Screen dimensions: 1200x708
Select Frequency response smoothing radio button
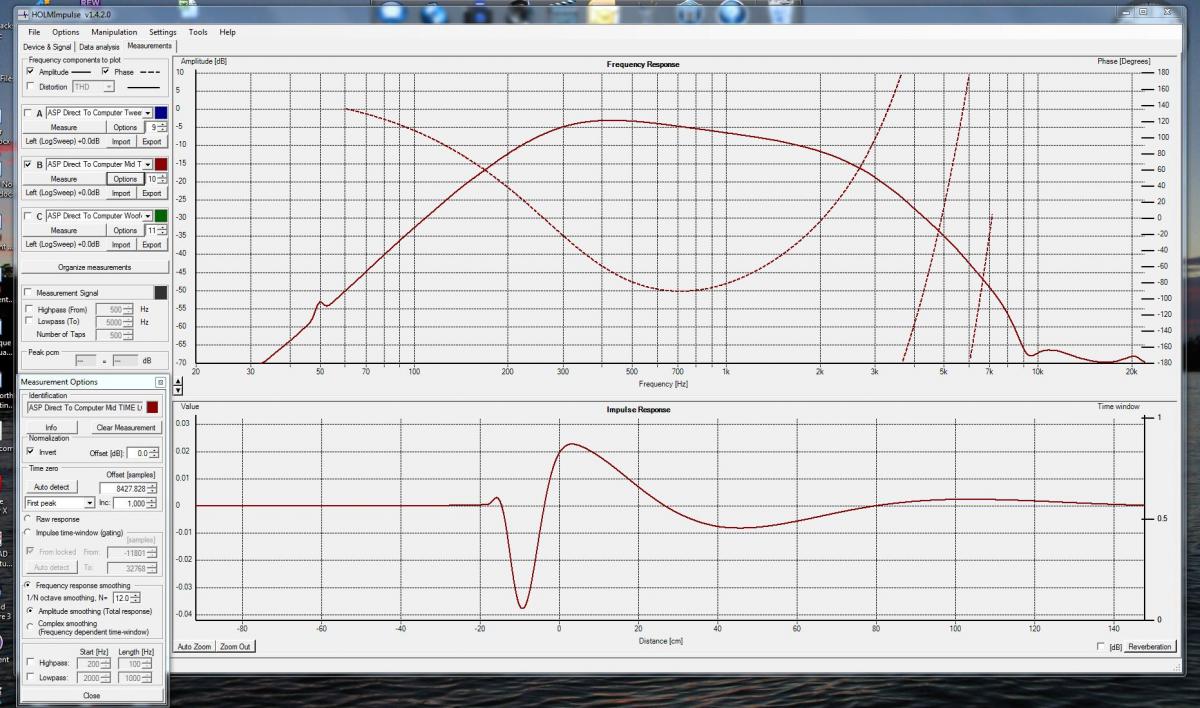coord(27,585)
